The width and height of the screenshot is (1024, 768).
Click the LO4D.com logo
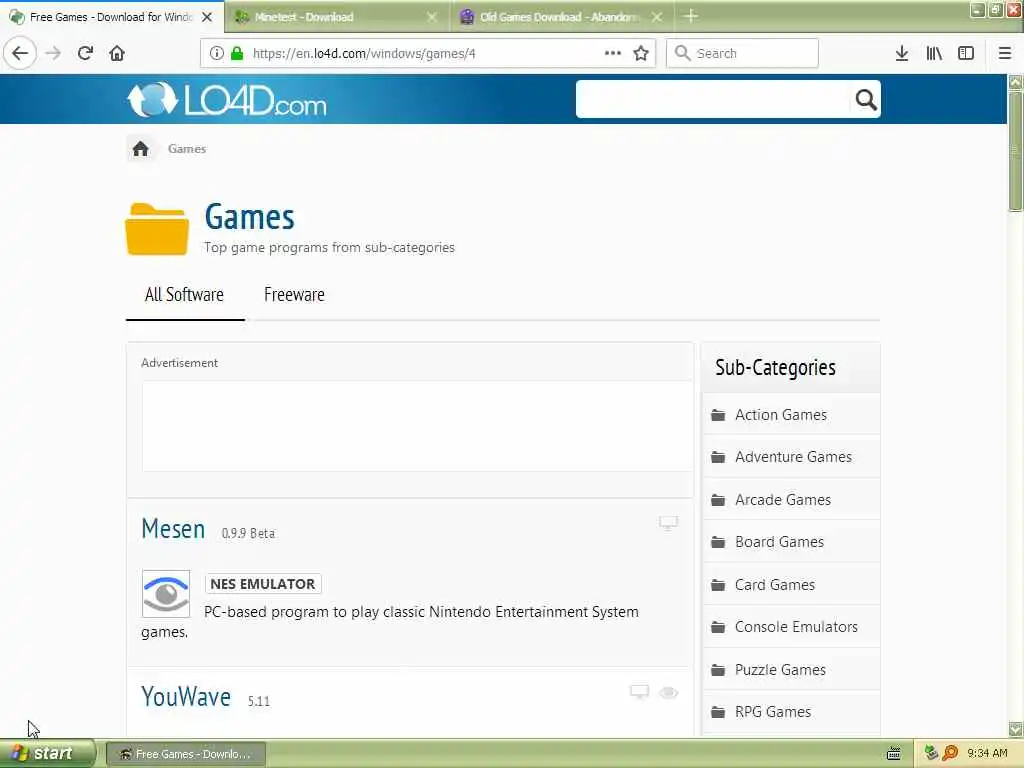[227, 100]
